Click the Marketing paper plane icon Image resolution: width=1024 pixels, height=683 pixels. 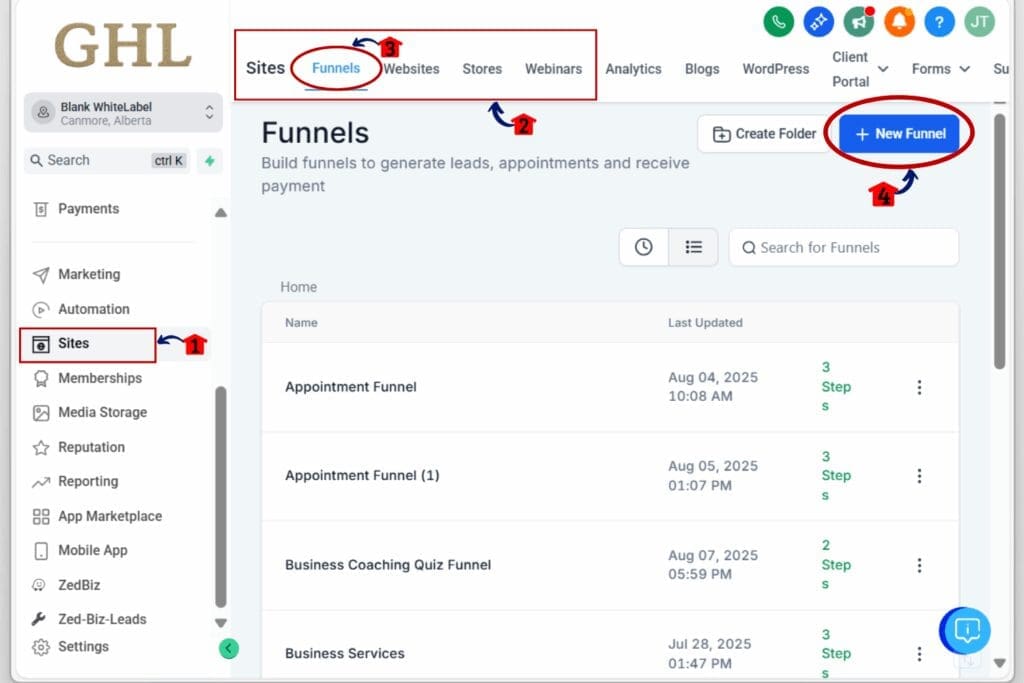40,275
